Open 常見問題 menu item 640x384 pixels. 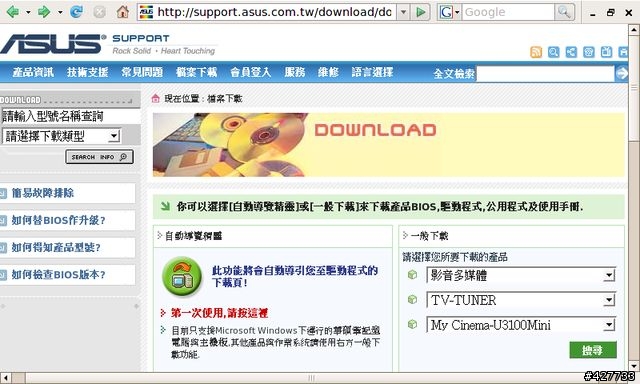click(142, 72)
